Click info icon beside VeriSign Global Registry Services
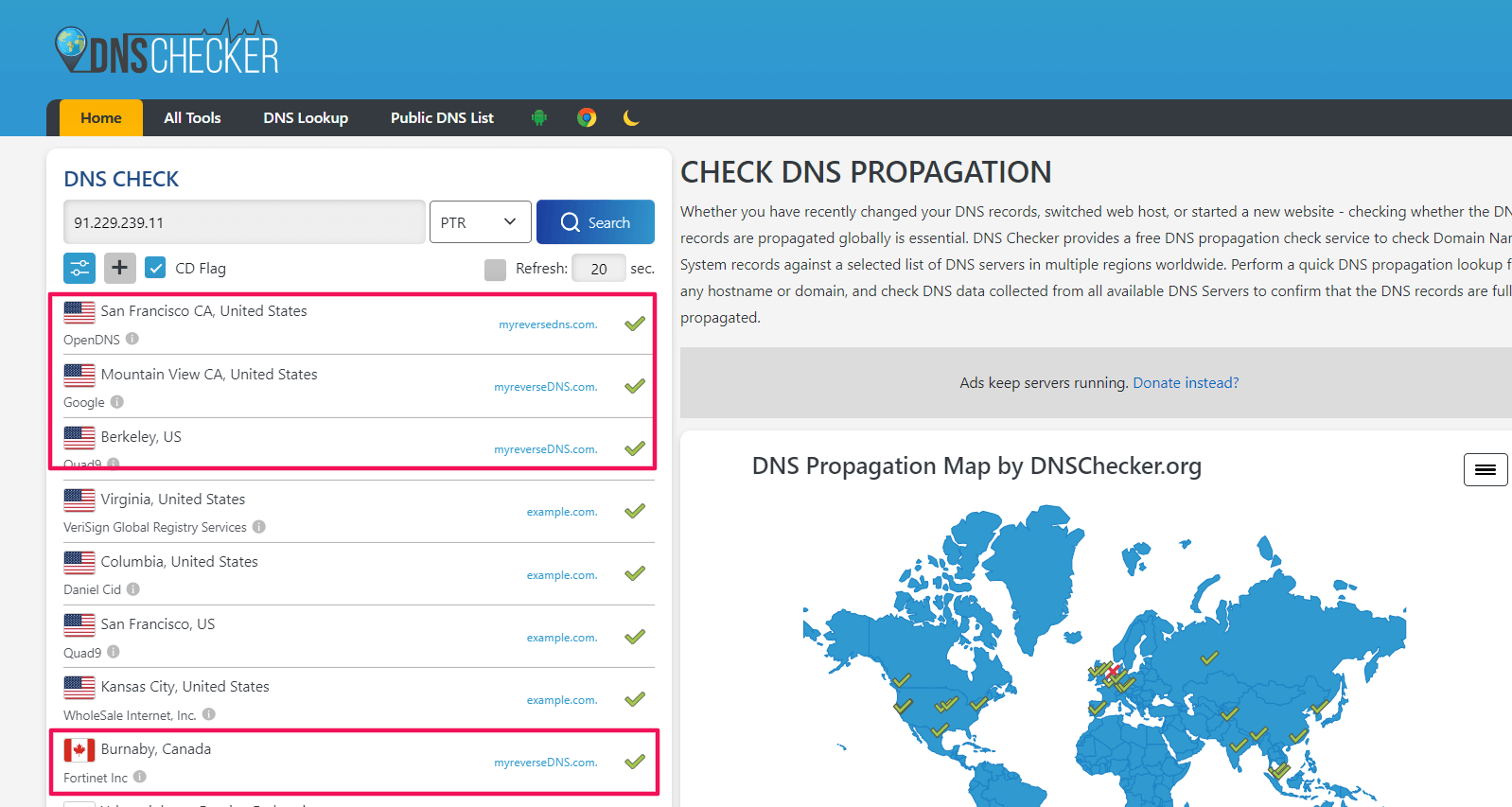This screenshot has width=1512, height=807. (259, 527)
